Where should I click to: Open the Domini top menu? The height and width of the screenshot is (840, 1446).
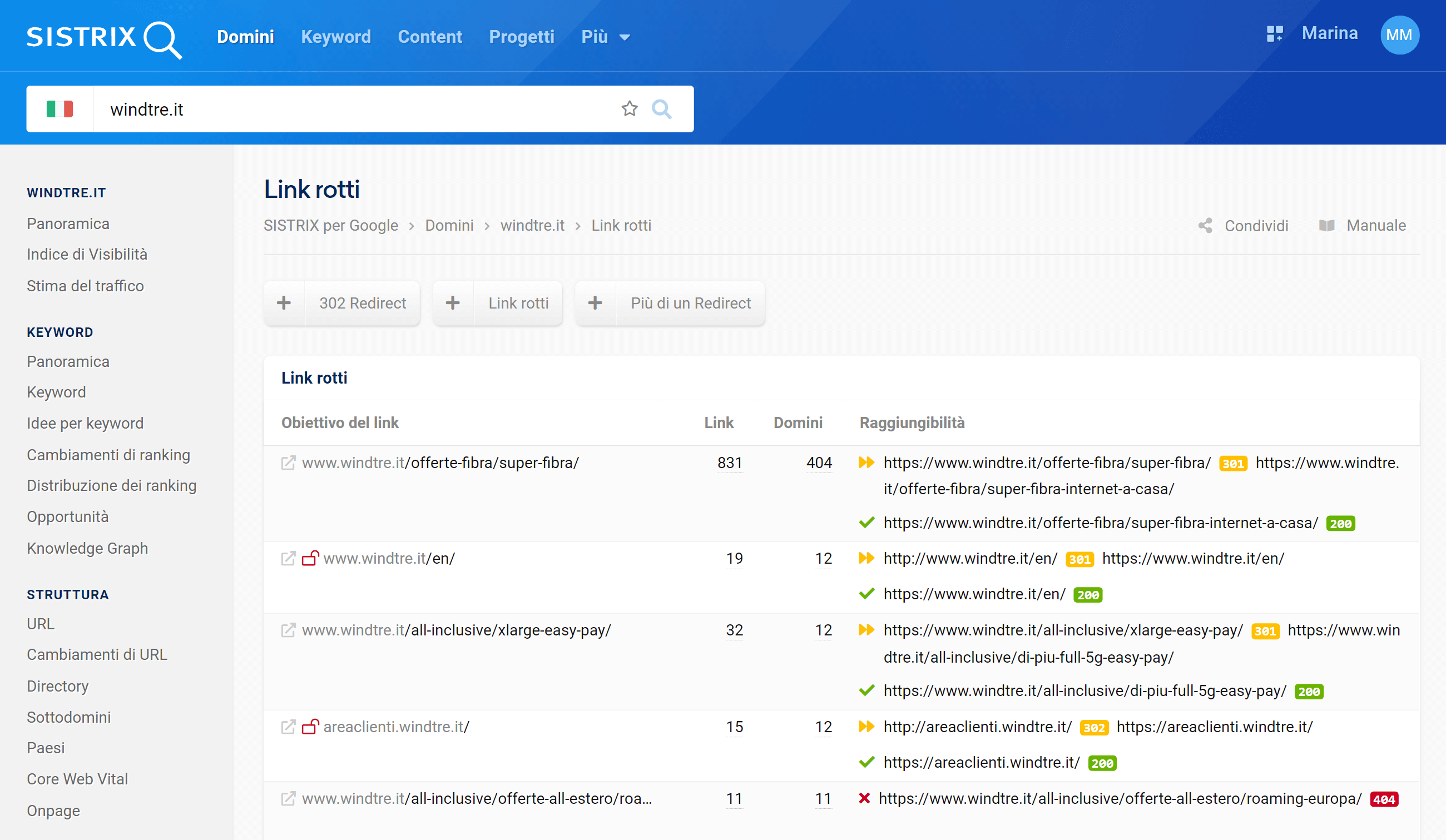pyautogui.click(x=246, y=37)
